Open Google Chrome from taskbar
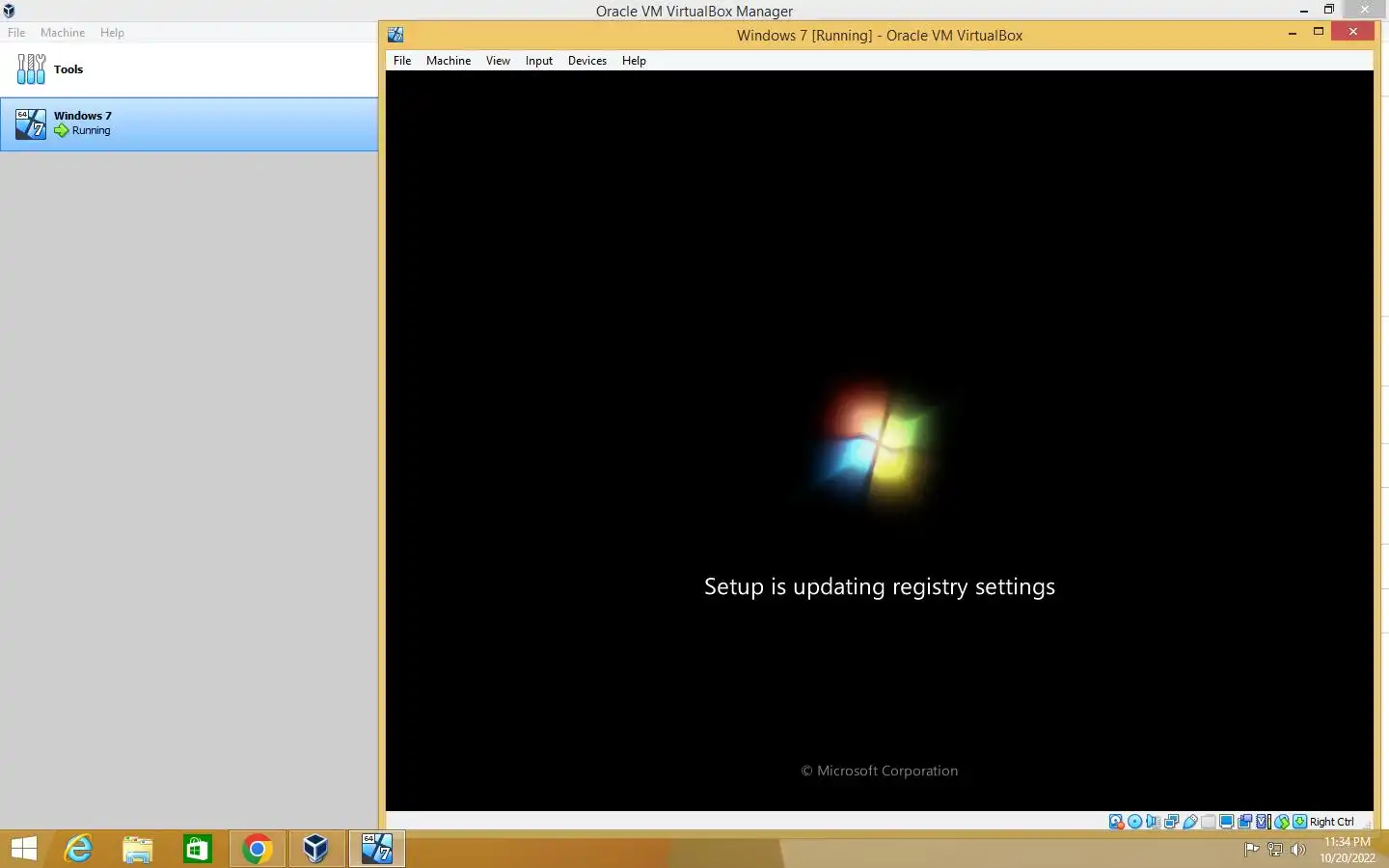The width and height of the screenshot is (1389, 868). 257,849
